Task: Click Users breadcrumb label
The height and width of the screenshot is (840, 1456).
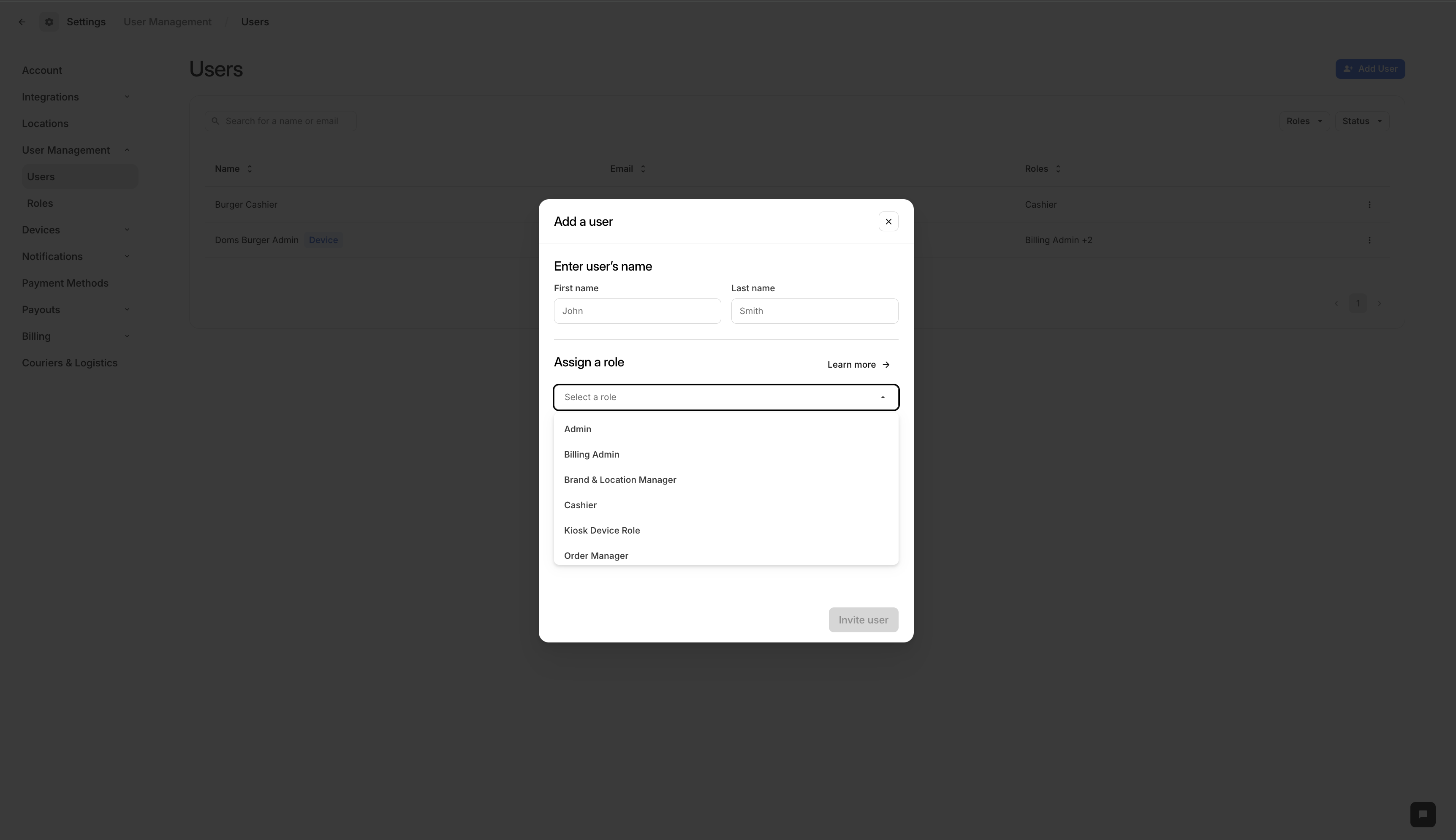Action: (255, 22)
